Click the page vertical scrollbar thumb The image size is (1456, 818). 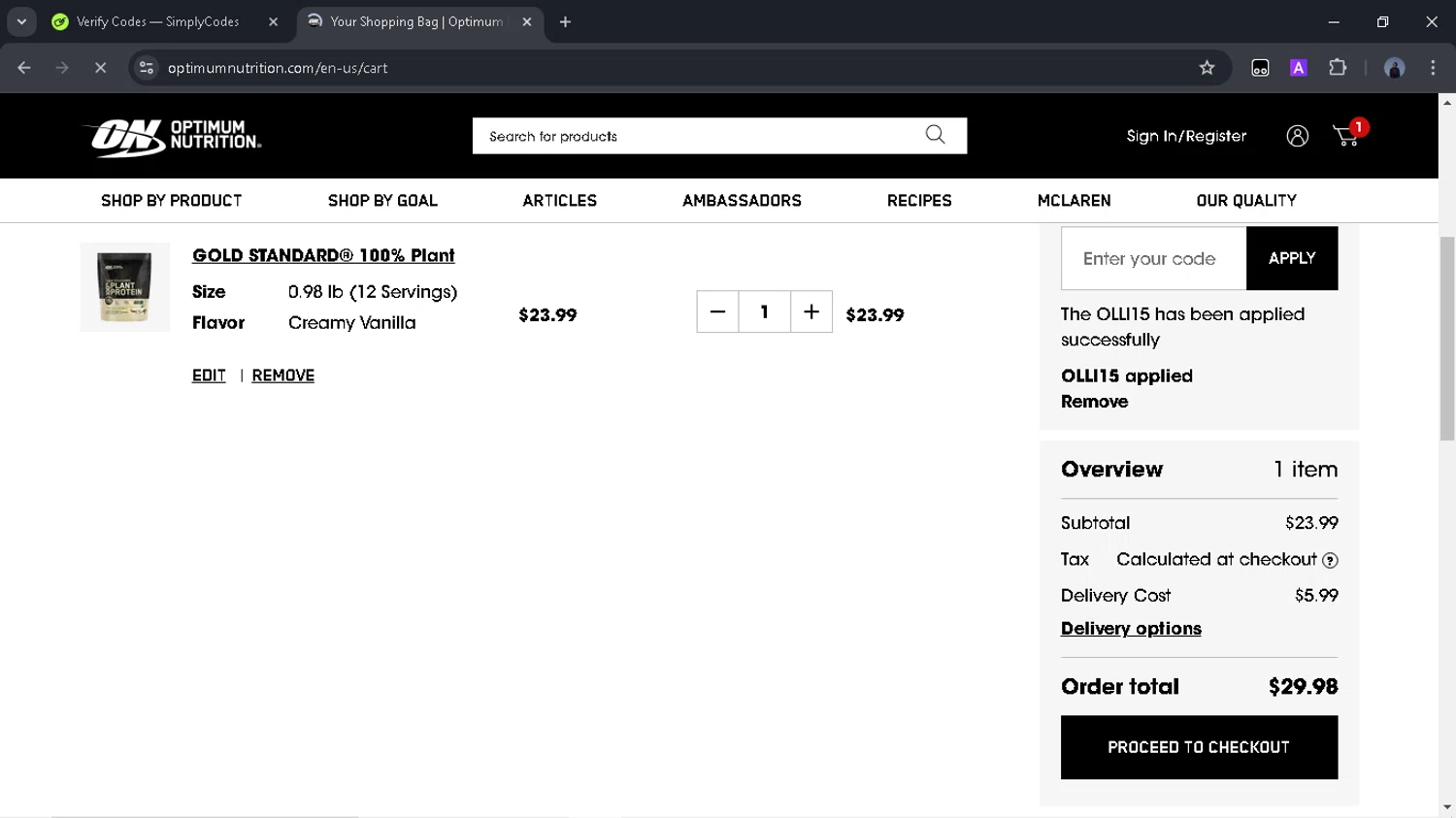point(1447,338)
